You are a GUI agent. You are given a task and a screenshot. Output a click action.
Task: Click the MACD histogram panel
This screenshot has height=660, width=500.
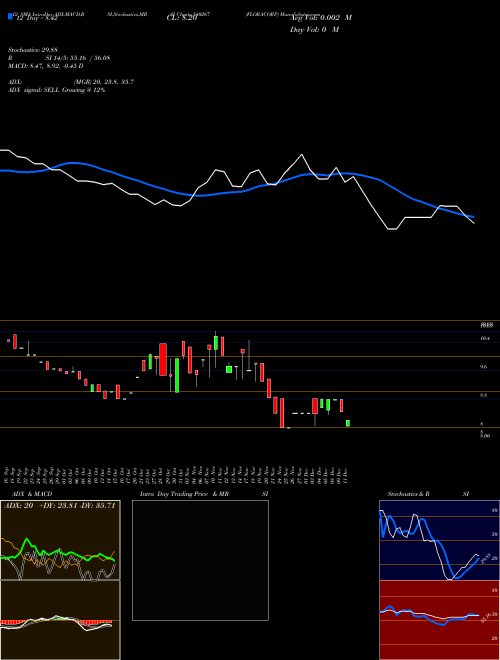click(60, 620)
